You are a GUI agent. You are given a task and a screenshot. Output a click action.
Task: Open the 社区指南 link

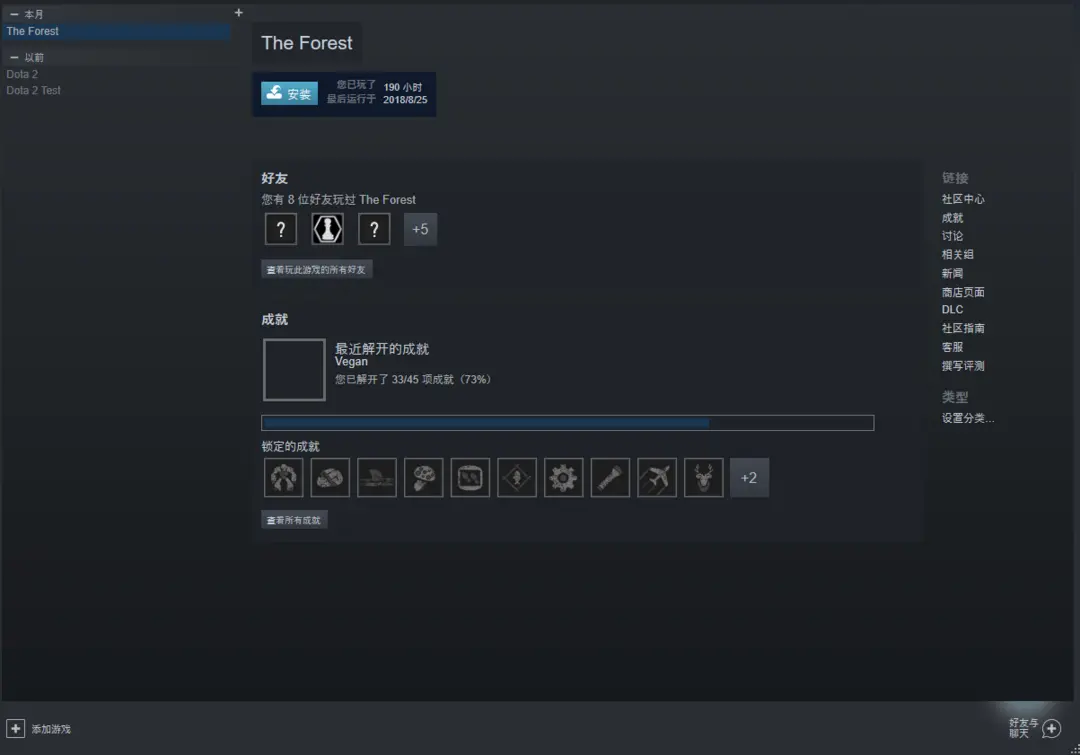[x=963, y=328]
